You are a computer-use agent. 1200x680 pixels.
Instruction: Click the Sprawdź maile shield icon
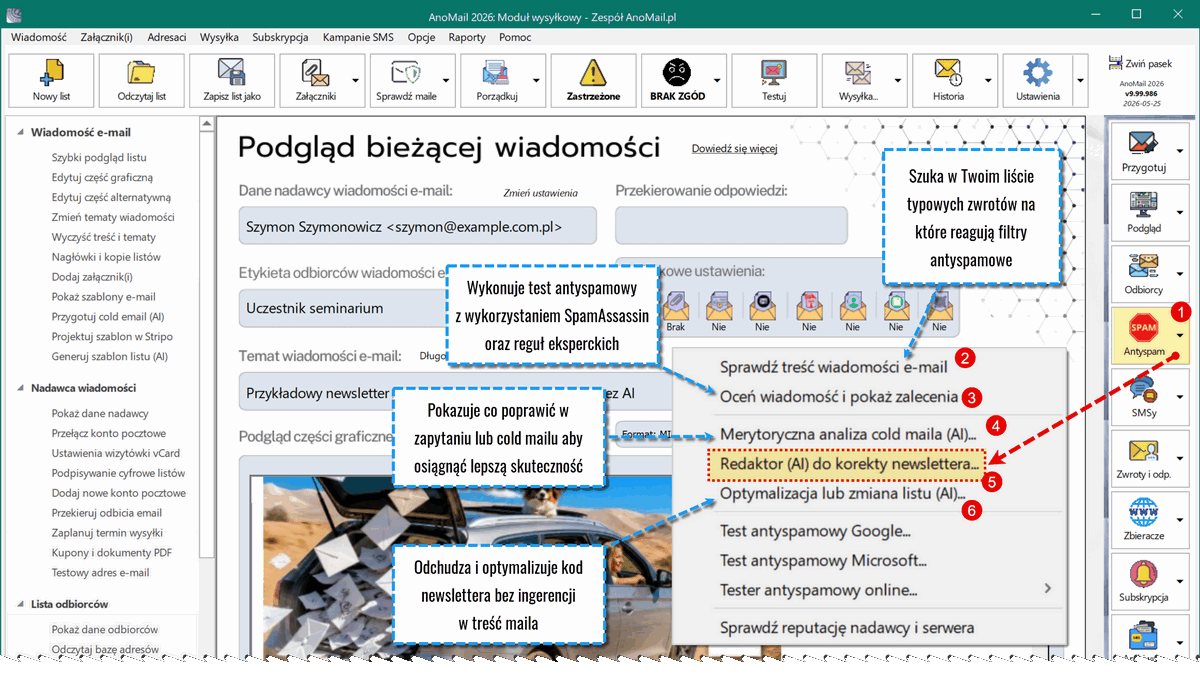(405, 72)
